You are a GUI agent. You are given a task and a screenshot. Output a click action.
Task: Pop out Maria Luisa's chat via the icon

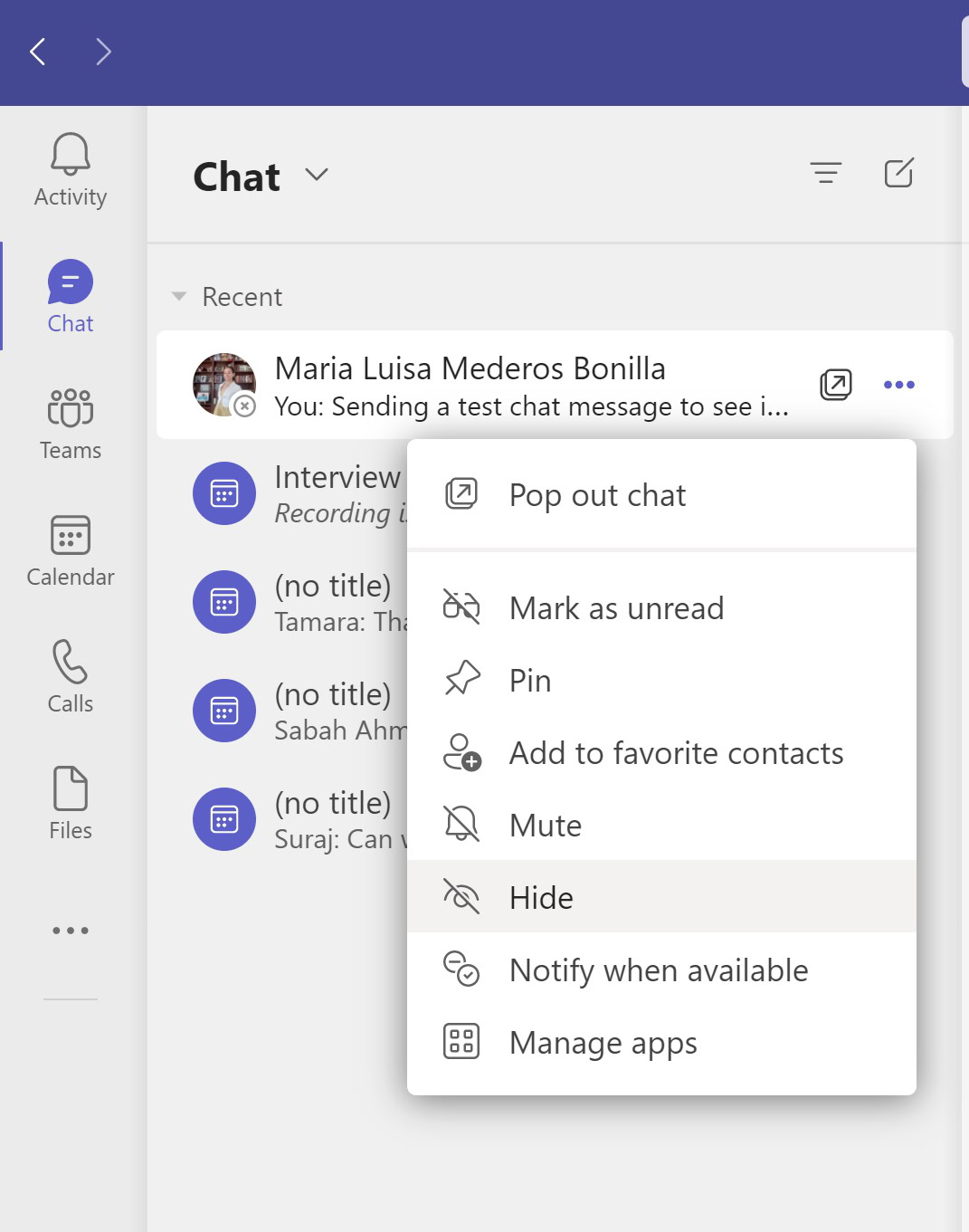pyautogui.click(x=835, y=384)
